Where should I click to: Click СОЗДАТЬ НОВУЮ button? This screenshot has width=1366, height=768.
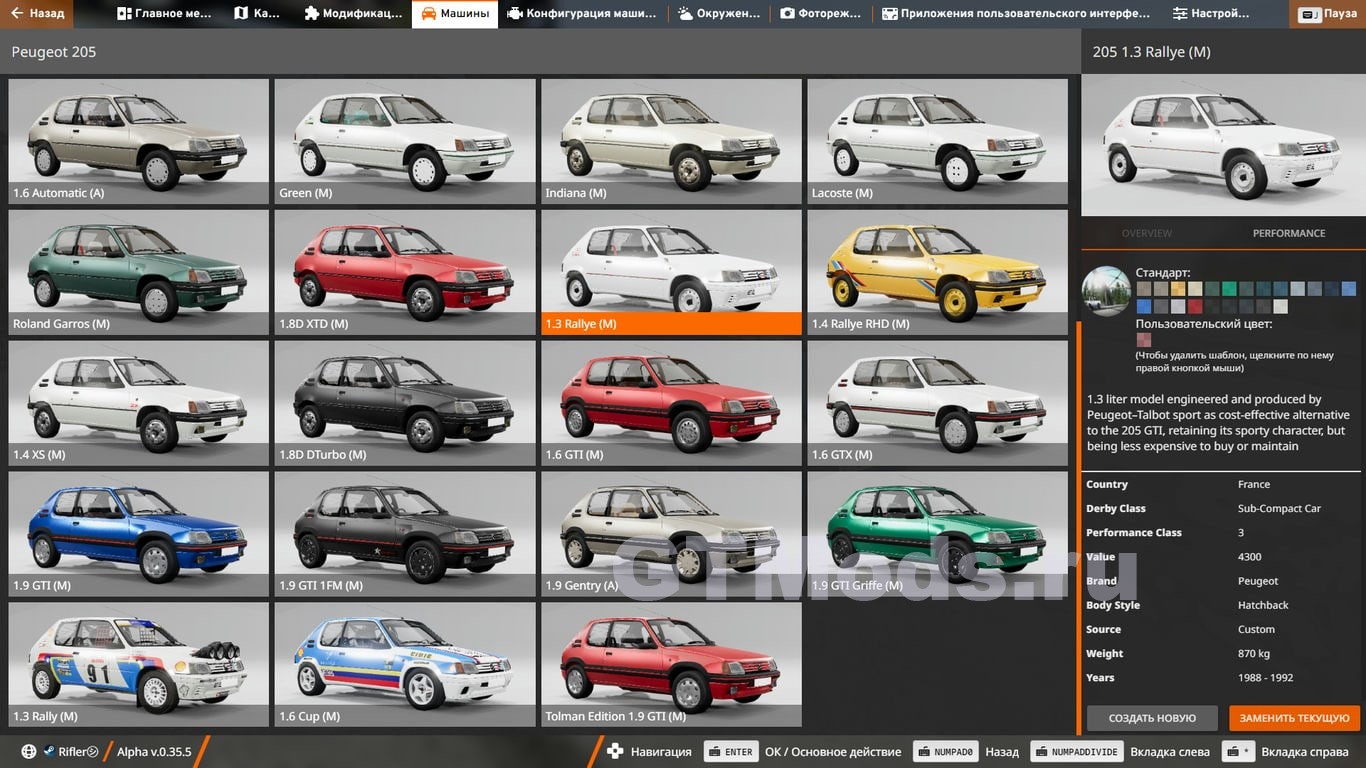coord(1152,718)
